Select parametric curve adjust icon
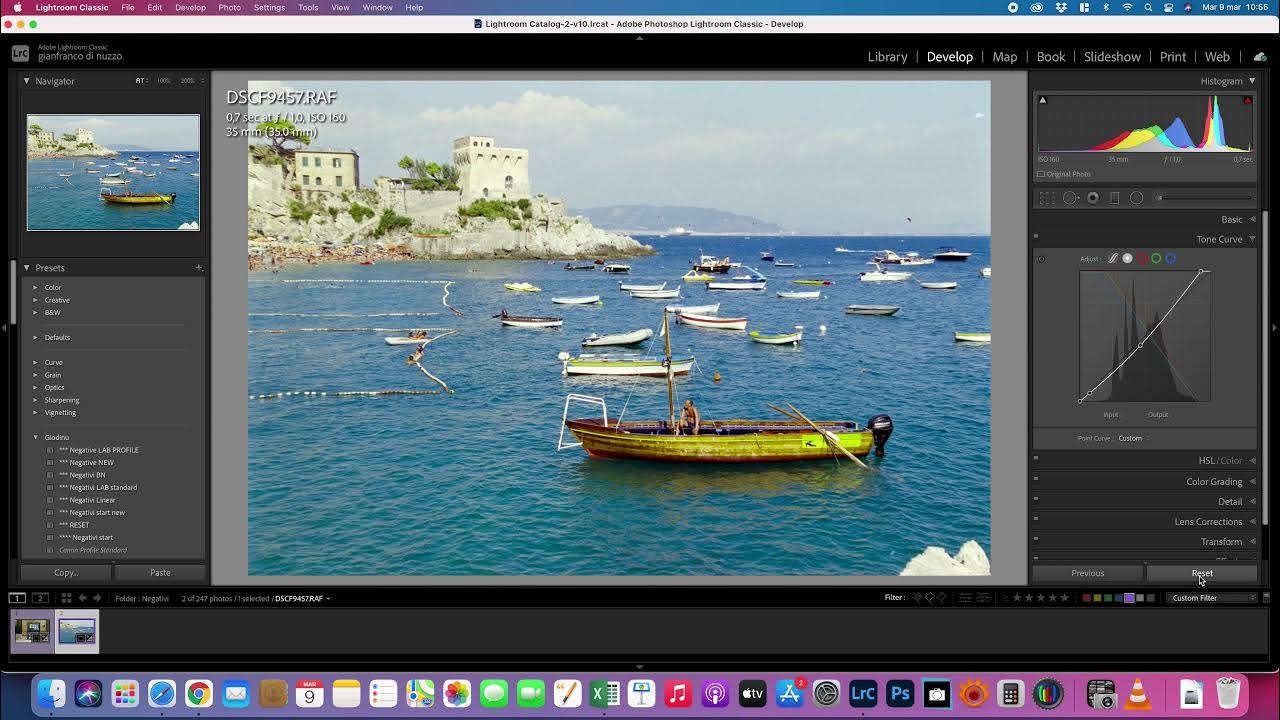1280x720 pixels. [1113, 258]
